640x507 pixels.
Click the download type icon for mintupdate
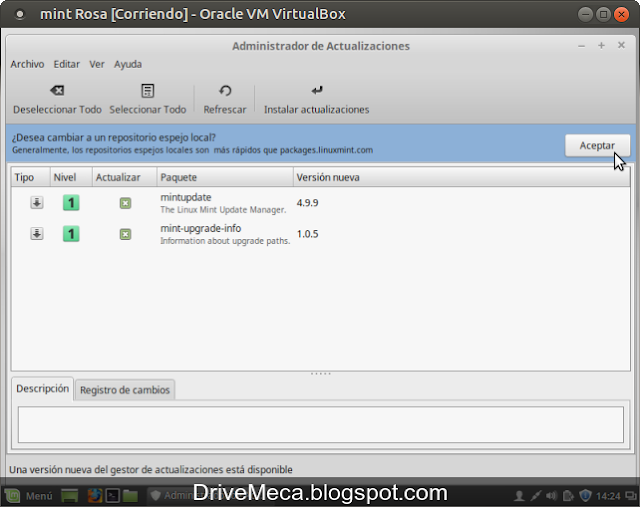(37, 202)
